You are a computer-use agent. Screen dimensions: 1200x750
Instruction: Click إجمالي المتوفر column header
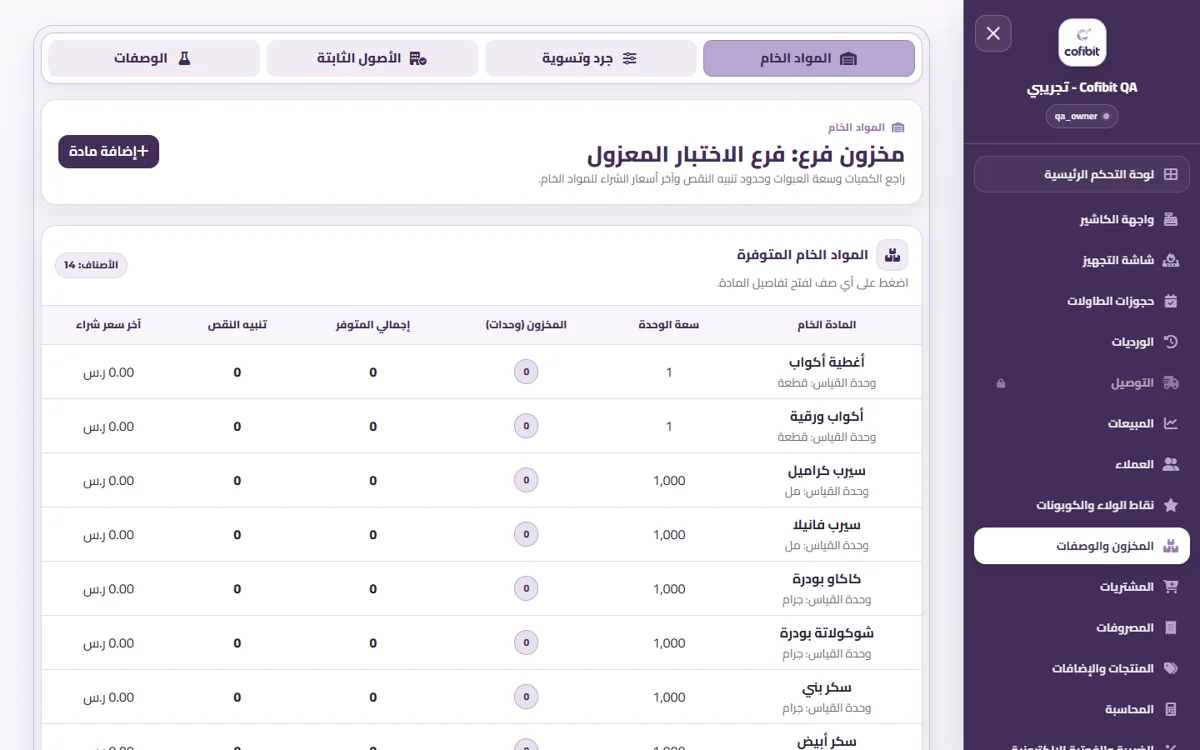point(373,325)
